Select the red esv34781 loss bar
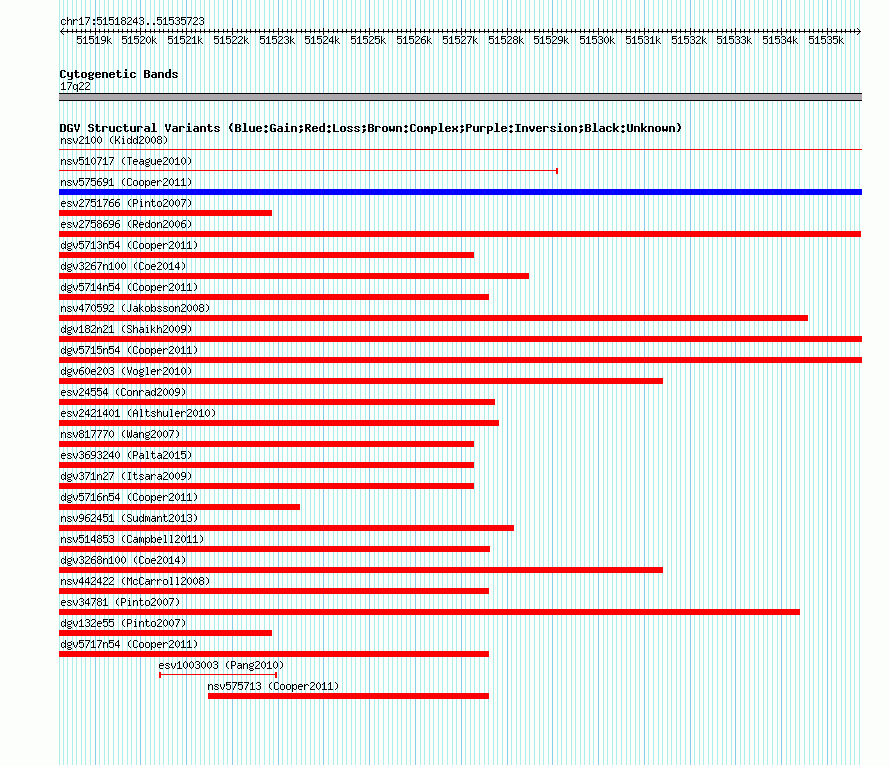 point(429,612)
